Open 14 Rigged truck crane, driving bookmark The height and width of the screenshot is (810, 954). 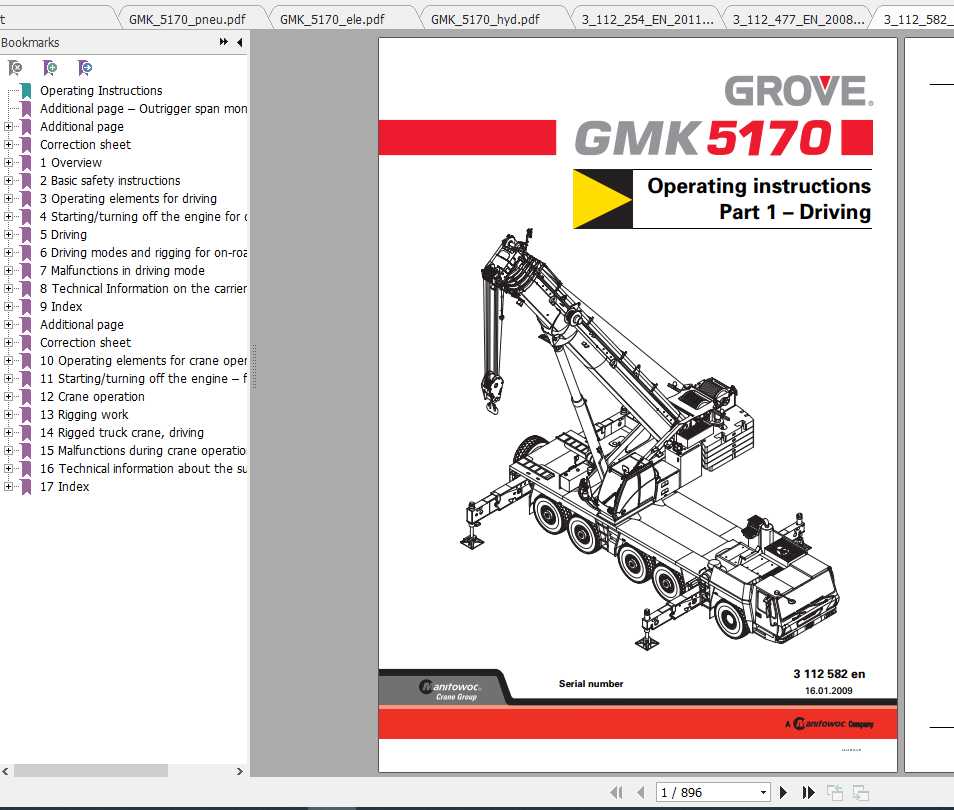coord(122,433)
